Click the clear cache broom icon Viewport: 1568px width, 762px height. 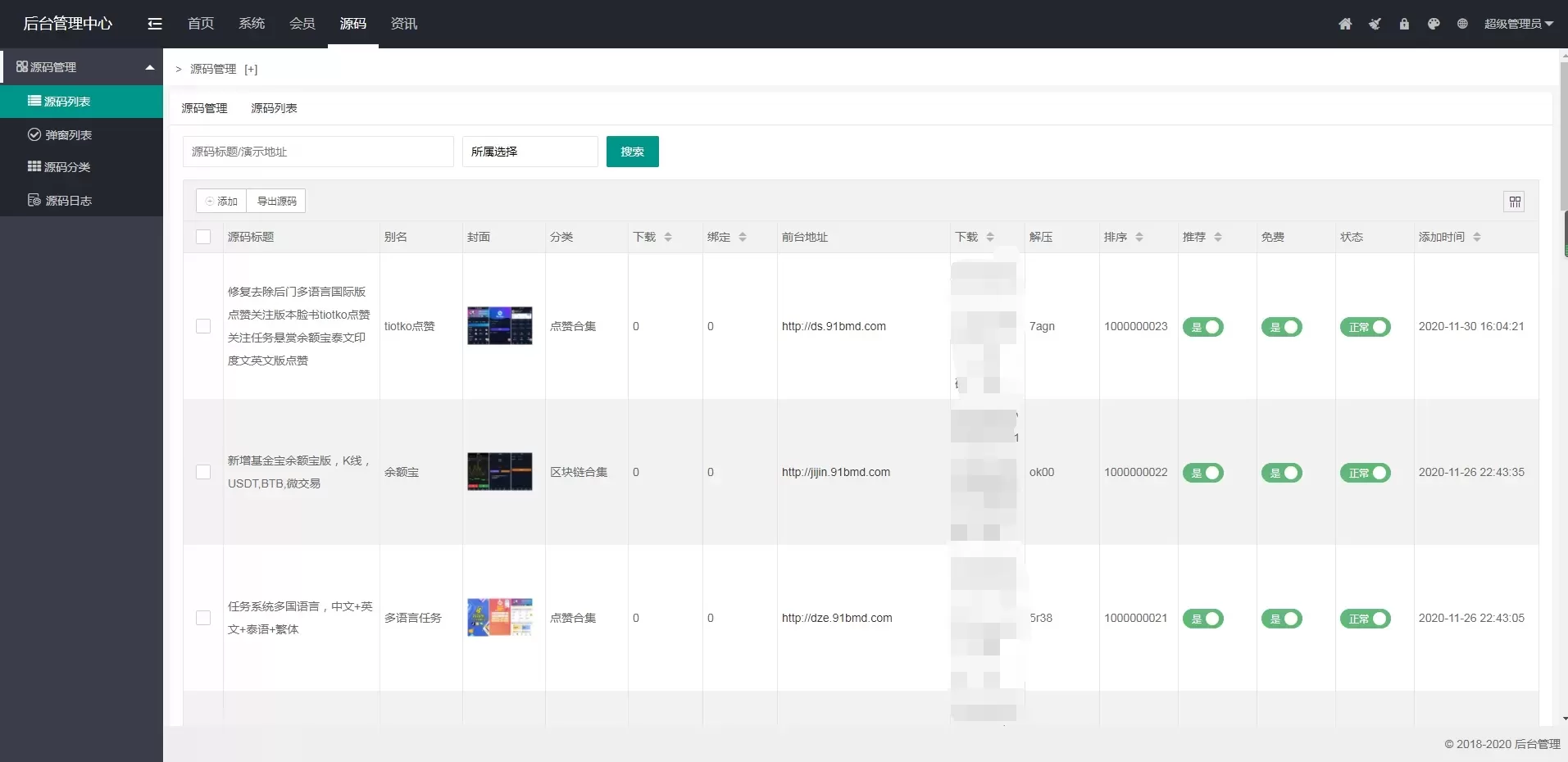tap(1375, 24)
